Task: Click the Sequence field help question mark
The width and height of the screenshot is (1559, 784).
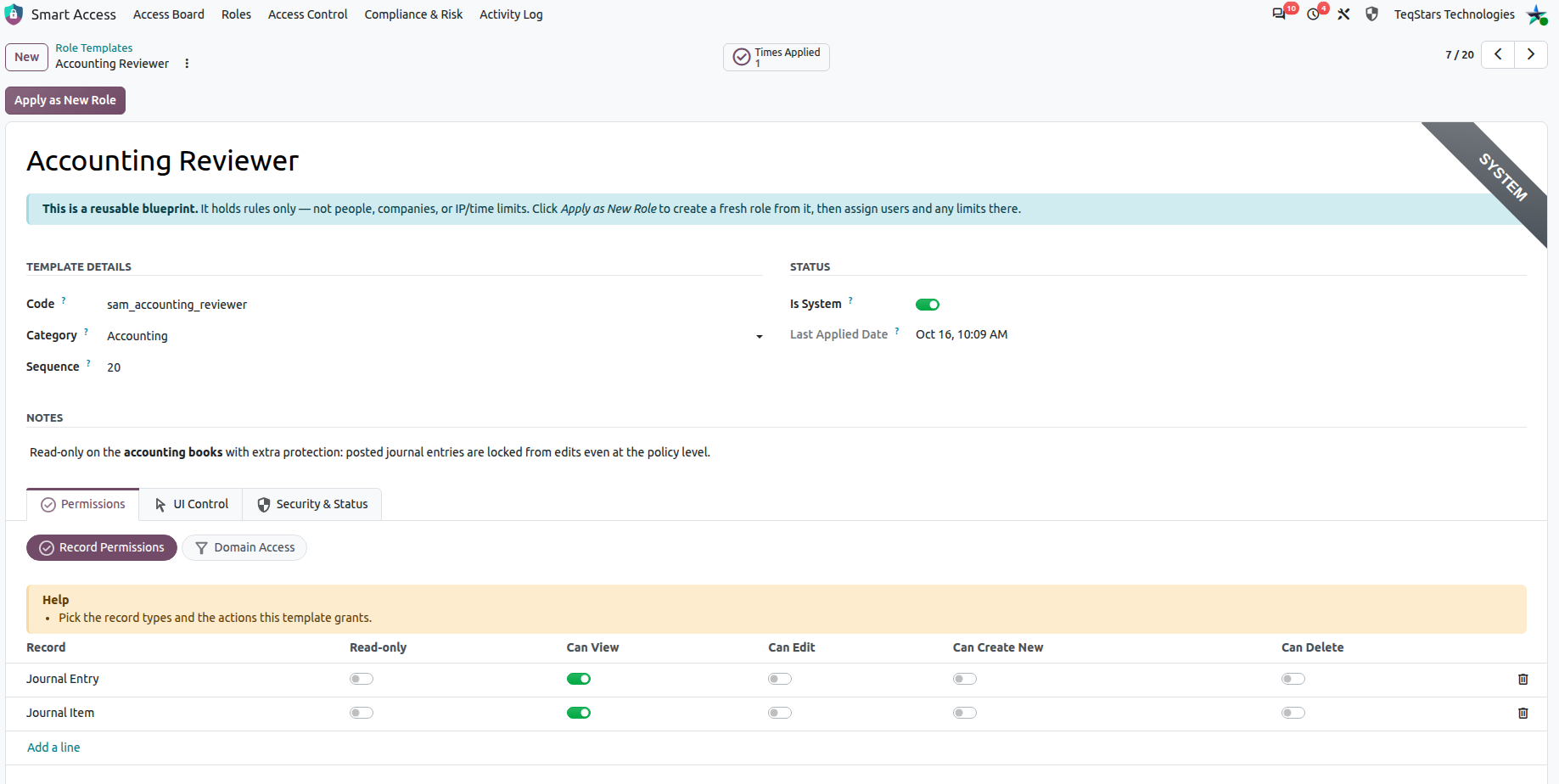Action: click(x=88, y=363)
